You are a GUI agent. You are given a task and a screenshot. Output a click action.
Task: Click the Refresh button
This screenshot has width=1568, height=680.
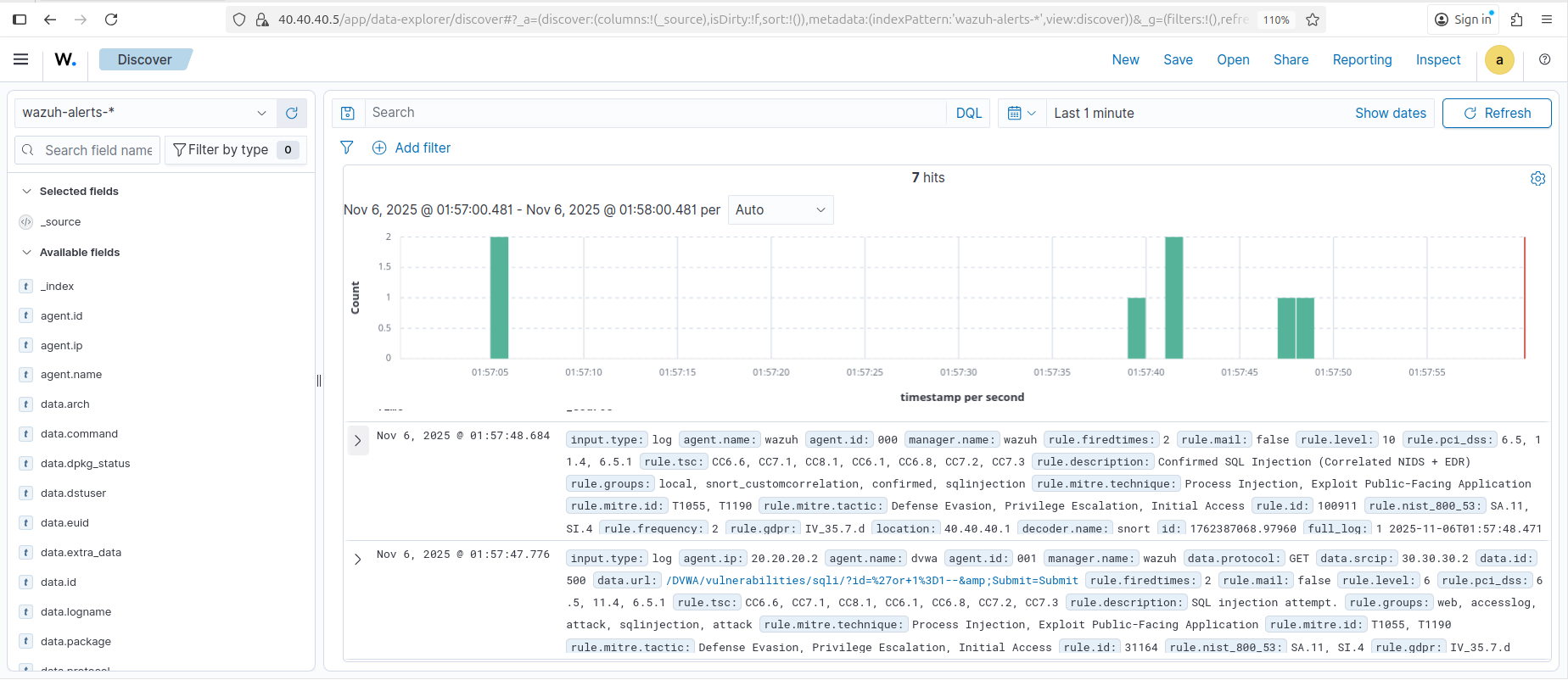tap(1497, 113)
